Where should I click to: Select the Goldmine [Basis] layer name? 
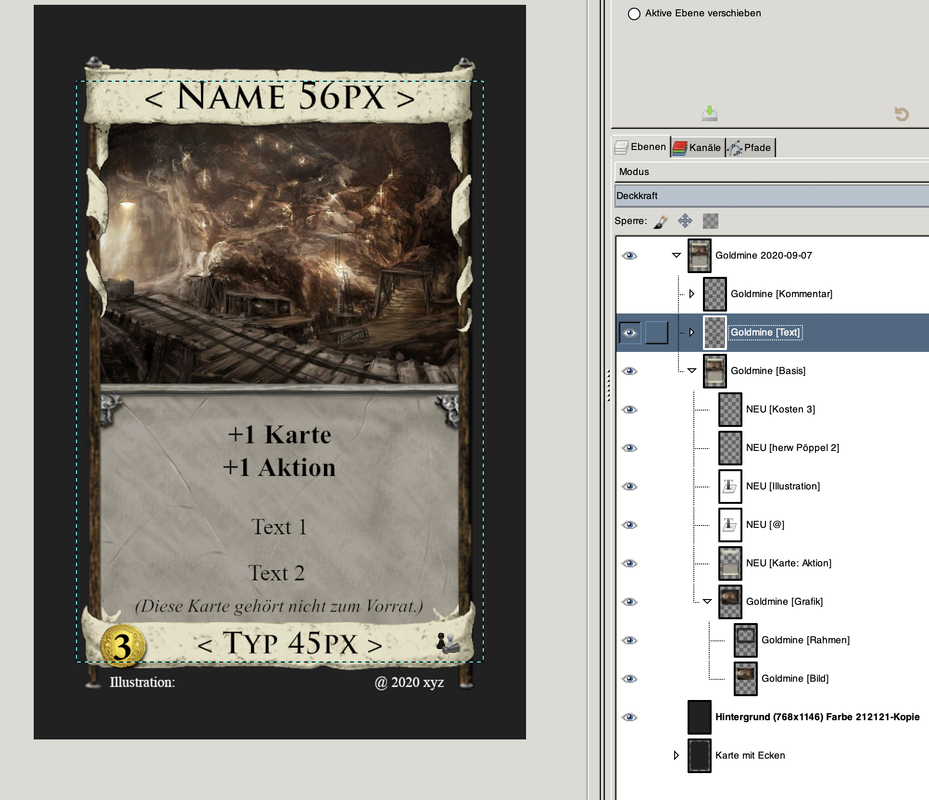pyautogui.click(x=768, y=371)
